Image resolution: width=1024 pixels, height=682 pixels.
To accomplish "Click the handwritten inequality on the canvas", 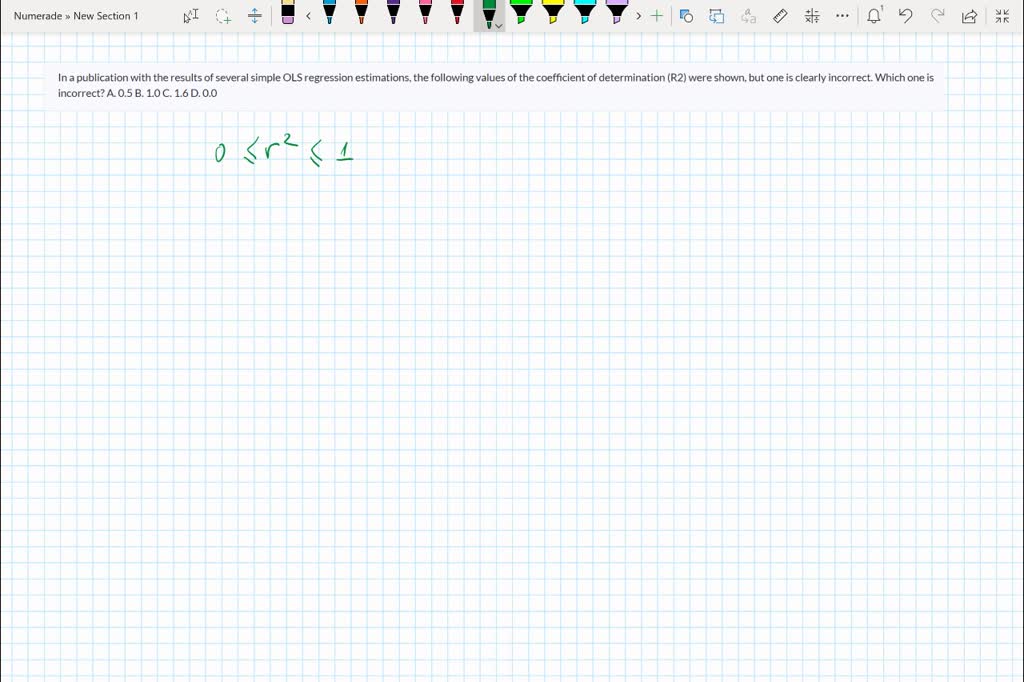I will [283, 151].
